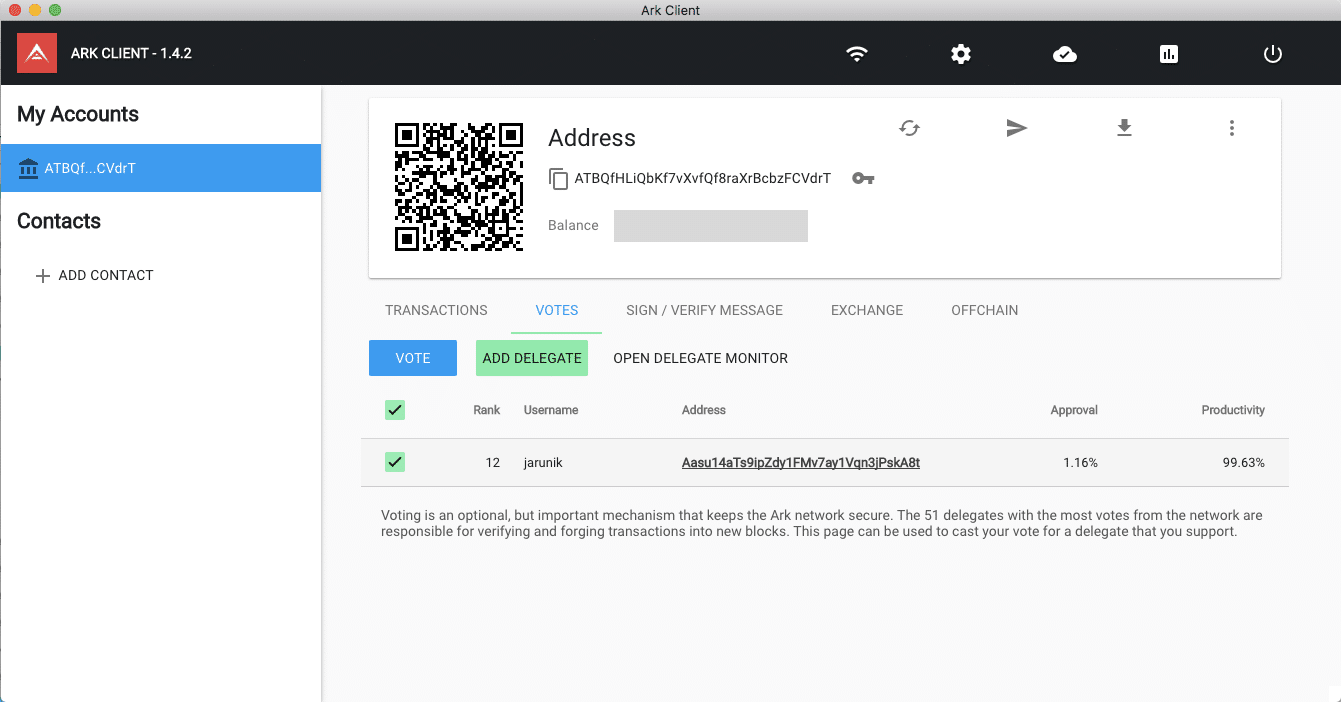Click the power exit icon
Image resolution: width=1341 pixels, height=702 pixels.
[1273, 54]
